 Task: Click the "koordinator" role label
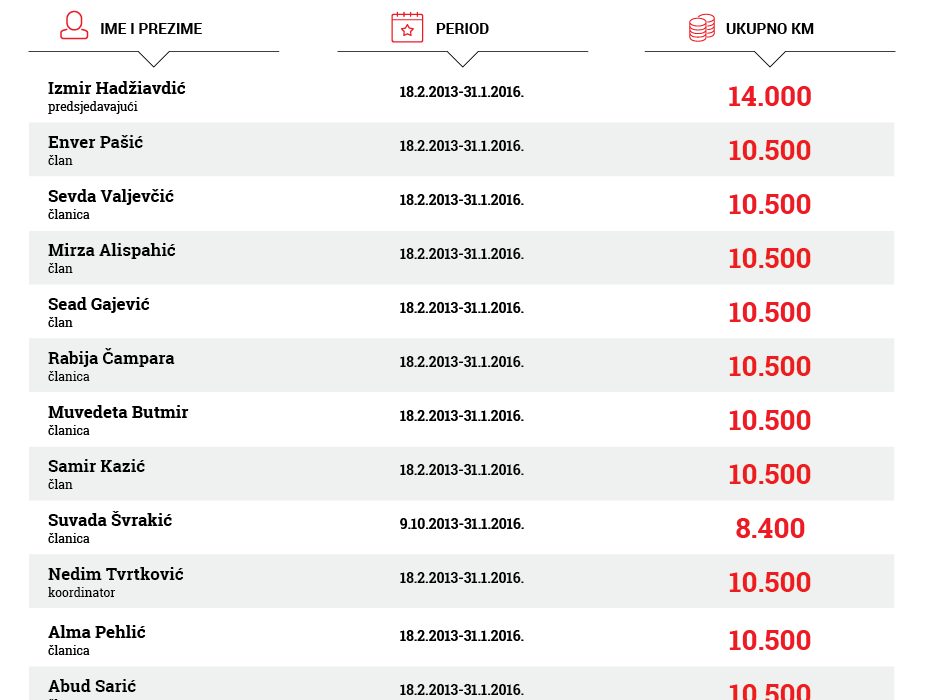pos(81,593)
